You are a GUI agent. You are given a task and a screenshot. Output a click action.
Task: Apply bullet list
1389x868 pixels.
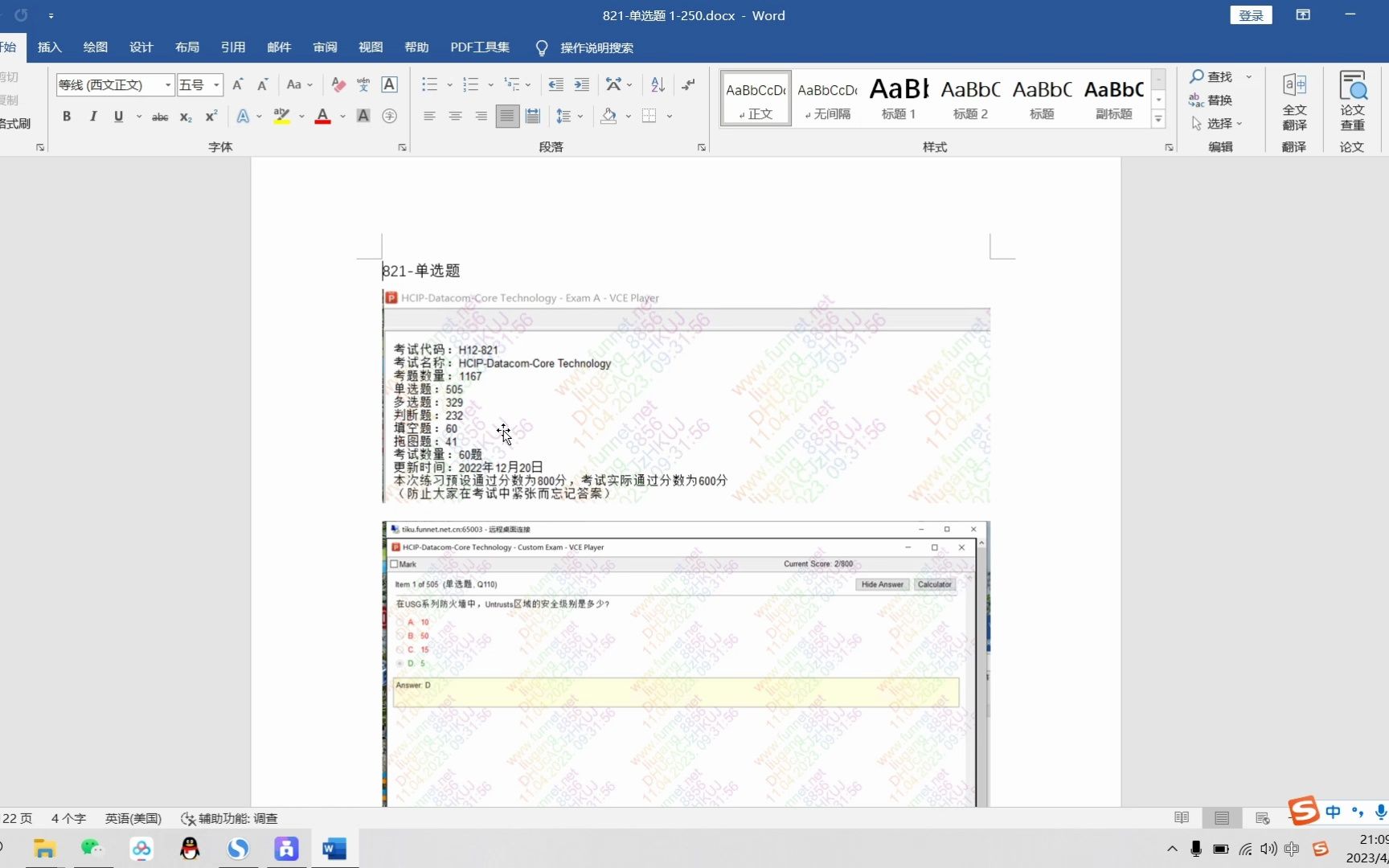[x=430, y=84]
